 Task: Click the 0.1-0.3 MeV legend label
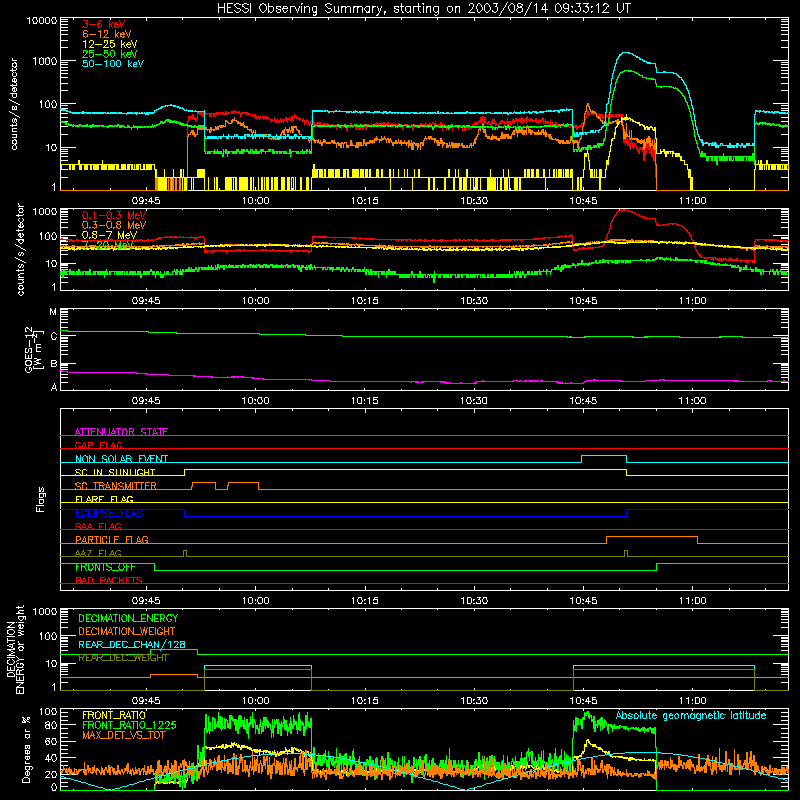tap(114, 215)
